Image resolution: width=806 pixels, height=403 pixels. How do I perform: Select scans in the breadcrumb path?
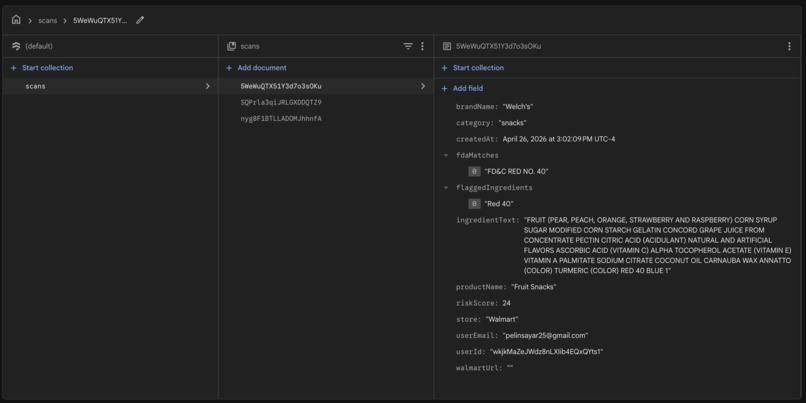48,21
